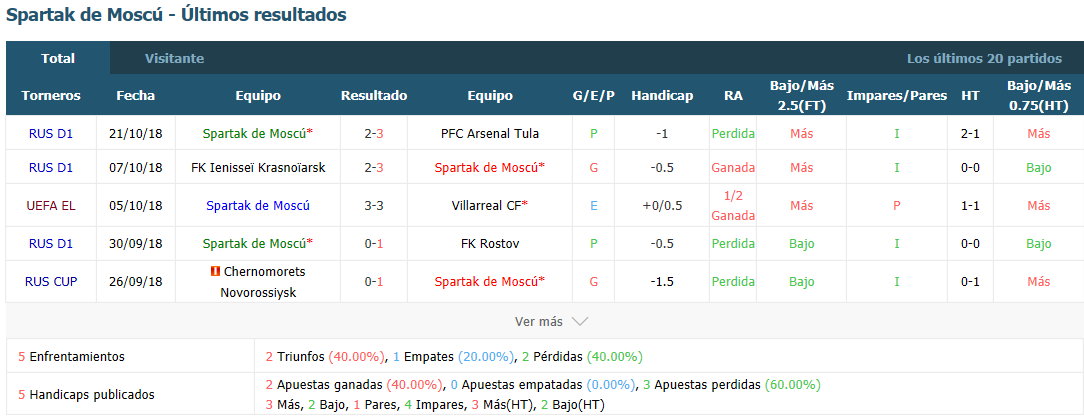1084x417 pixels.
Task: Click the Resultado column header
Action: (374, 96)
